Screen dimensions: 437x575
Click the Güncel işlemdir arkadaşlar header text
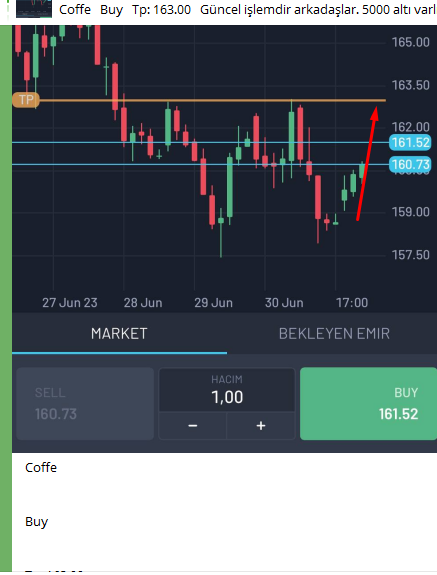[279, 10]
